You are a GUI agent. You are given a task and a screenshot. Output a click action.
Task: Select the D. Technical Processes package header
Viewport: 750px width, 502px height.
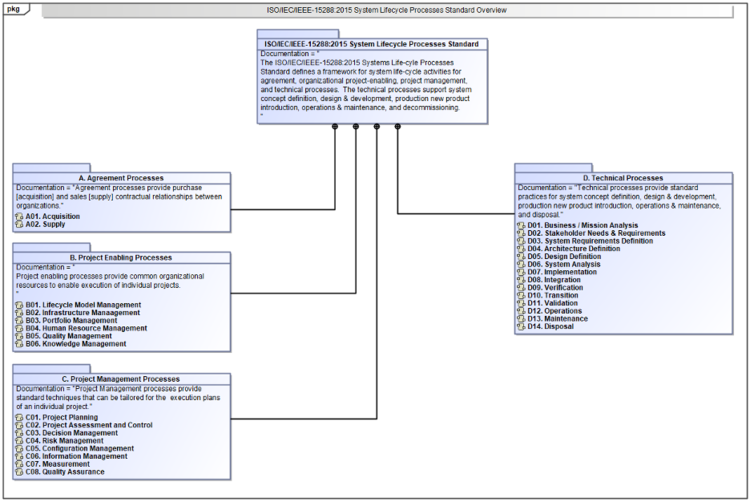(622, 178)
